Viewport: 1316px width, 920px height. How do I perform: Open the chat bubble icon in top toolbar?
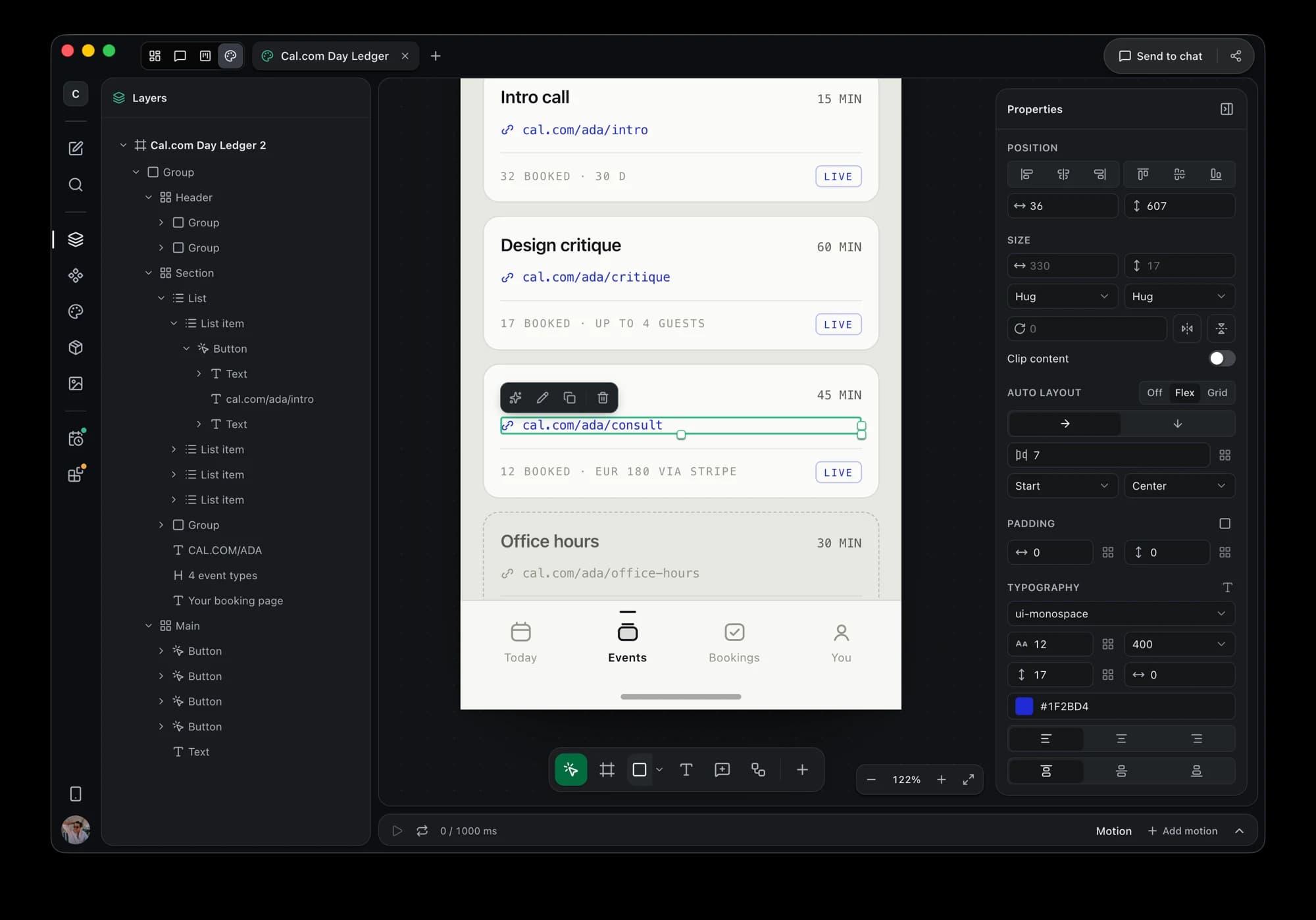pyautogui.click(x=180, y=56)
